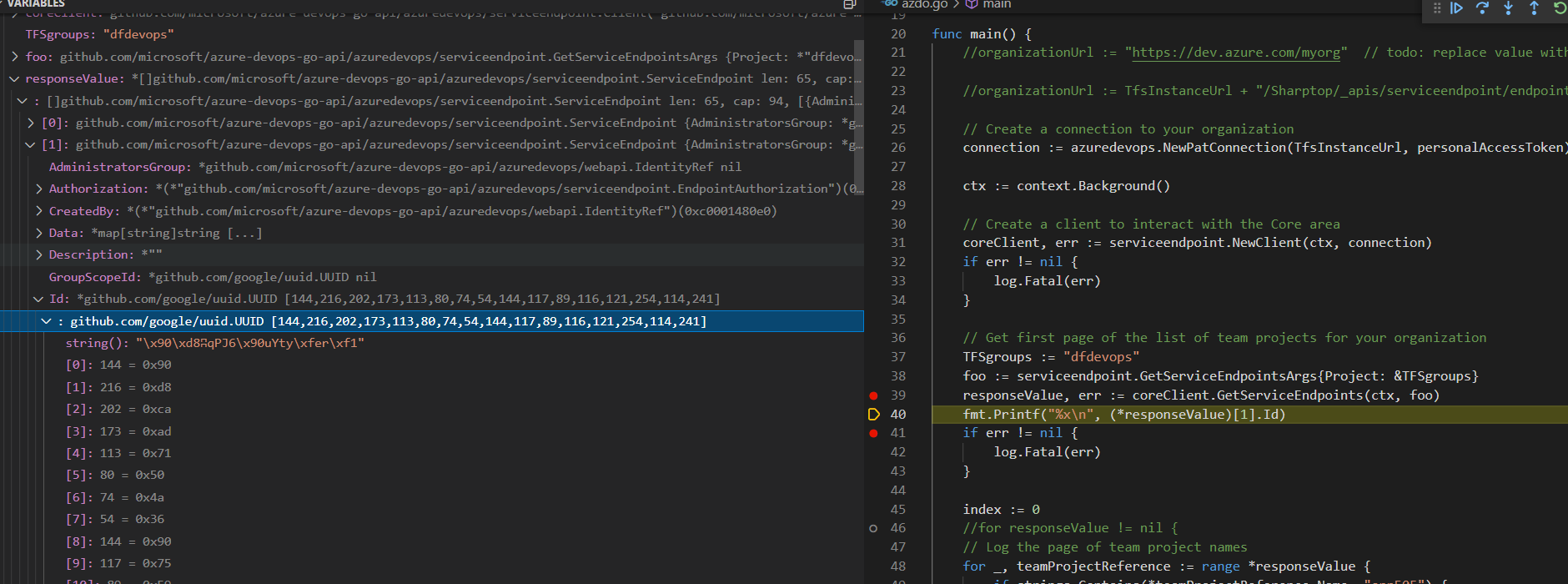Expand the foo variable
Image resolution: width=1568 pixels, height=584 pixels.
15,57
